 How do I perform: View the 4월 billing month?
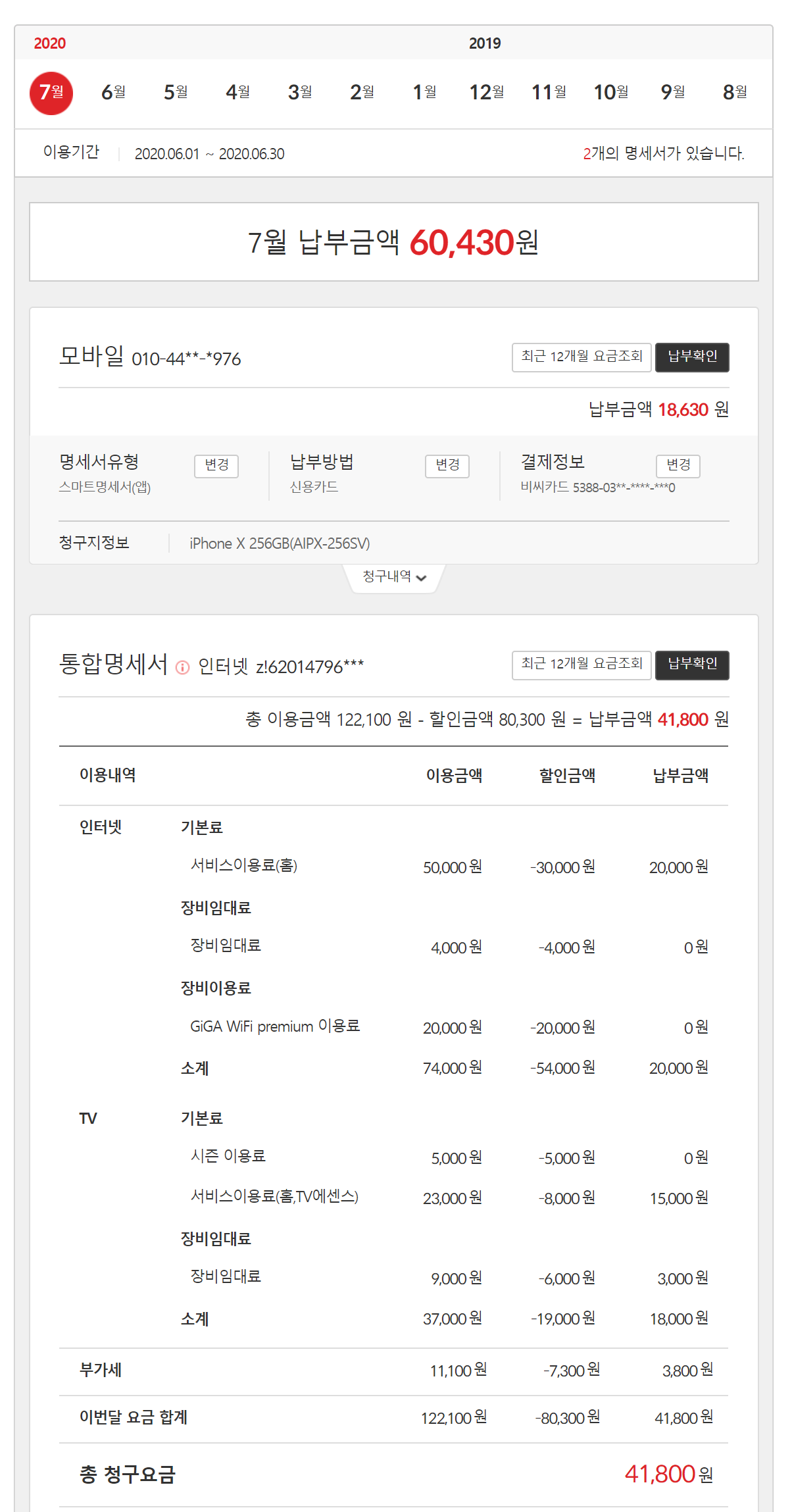click(237, 93)
